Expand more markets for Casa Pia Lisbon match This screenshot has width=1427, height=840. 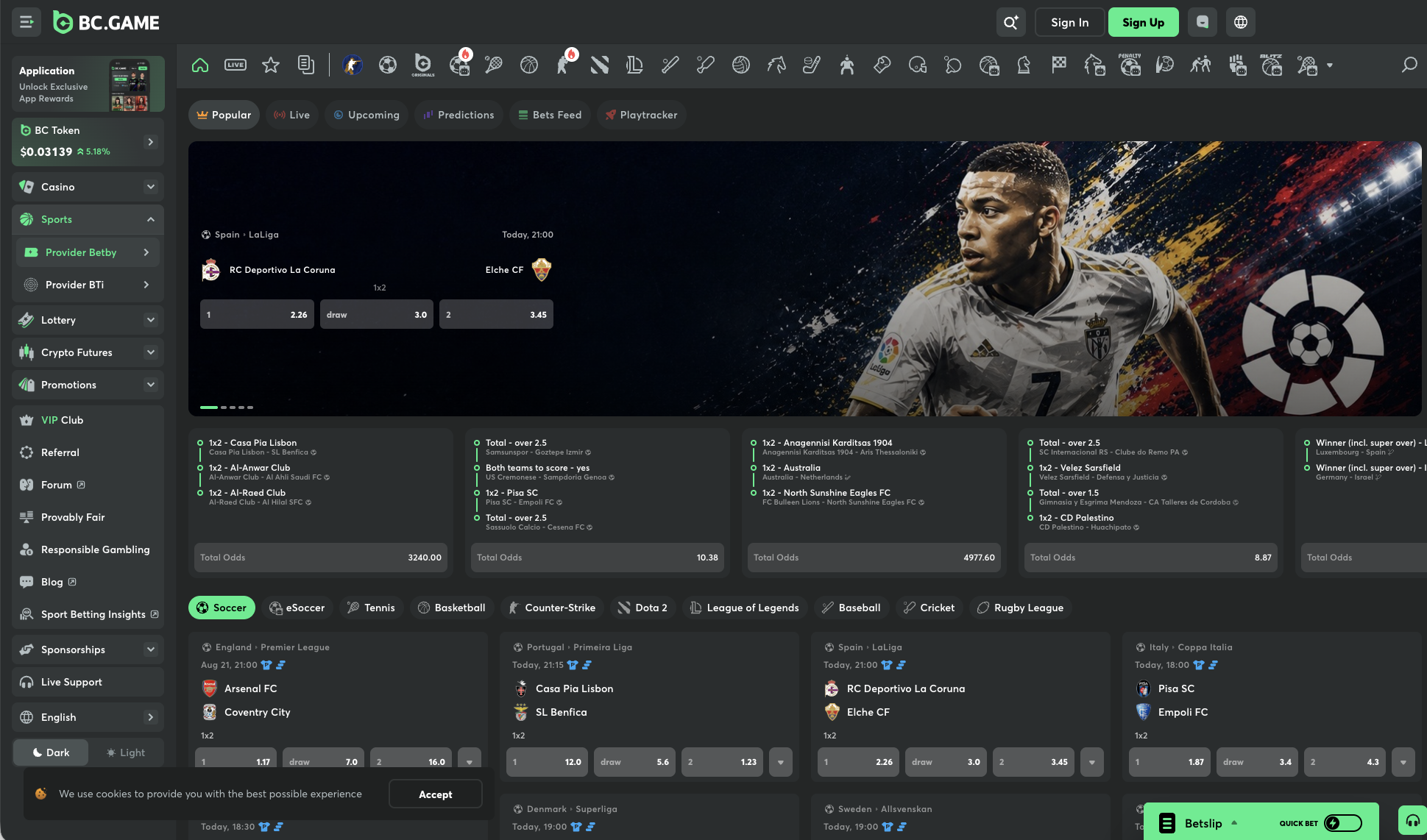[x=781, y=762]
